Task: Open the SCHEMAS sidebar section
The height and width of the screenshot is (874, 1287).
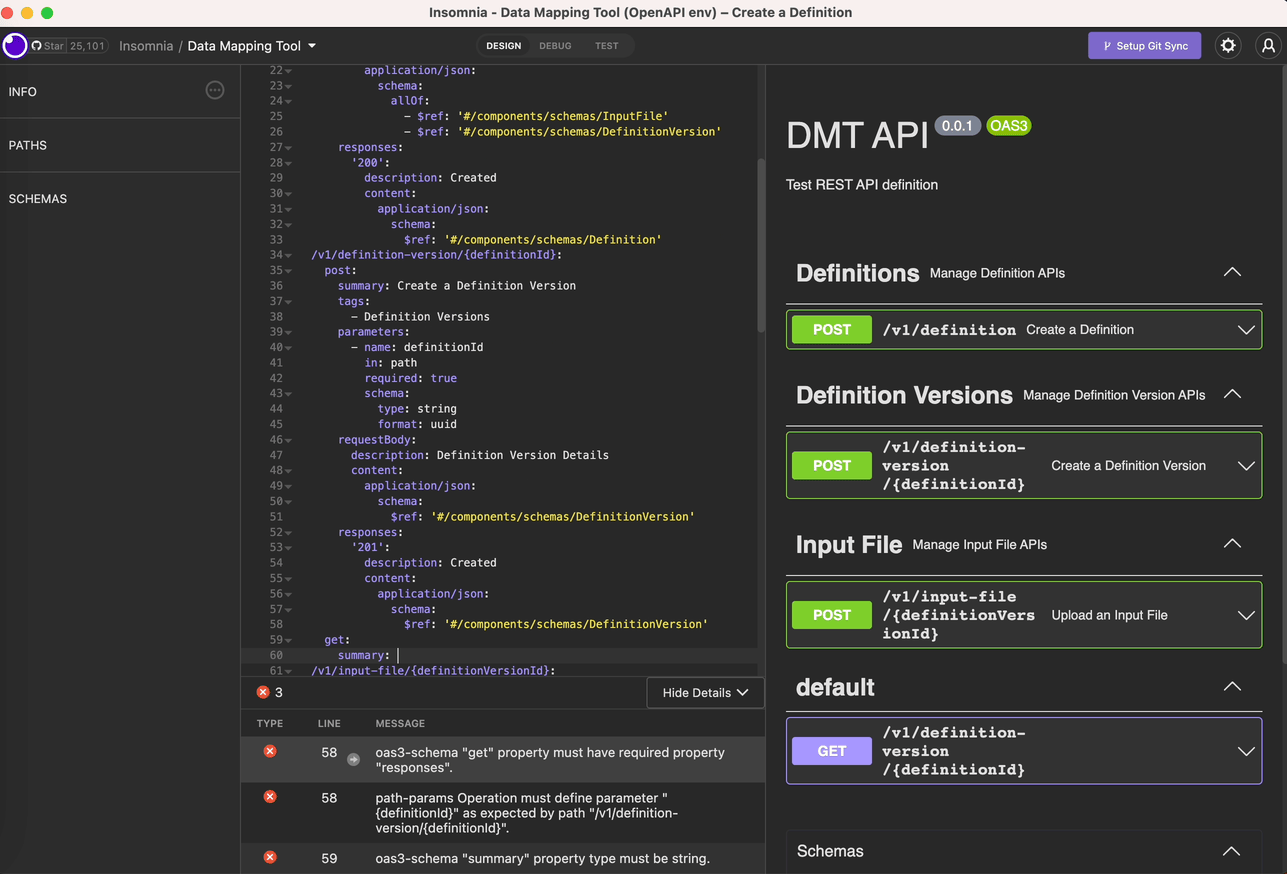Action: coord(120,199)
